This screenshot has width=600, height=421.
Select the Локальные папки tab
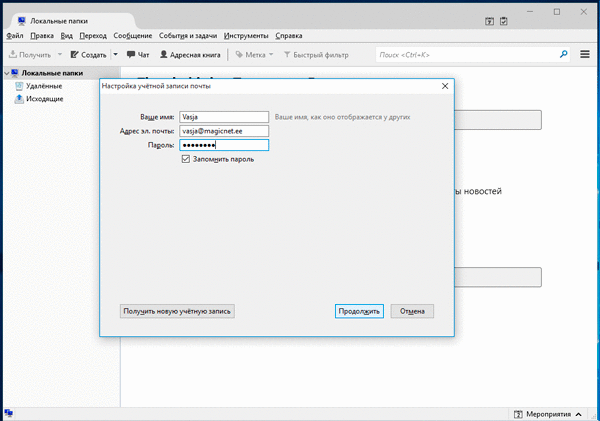73,21
